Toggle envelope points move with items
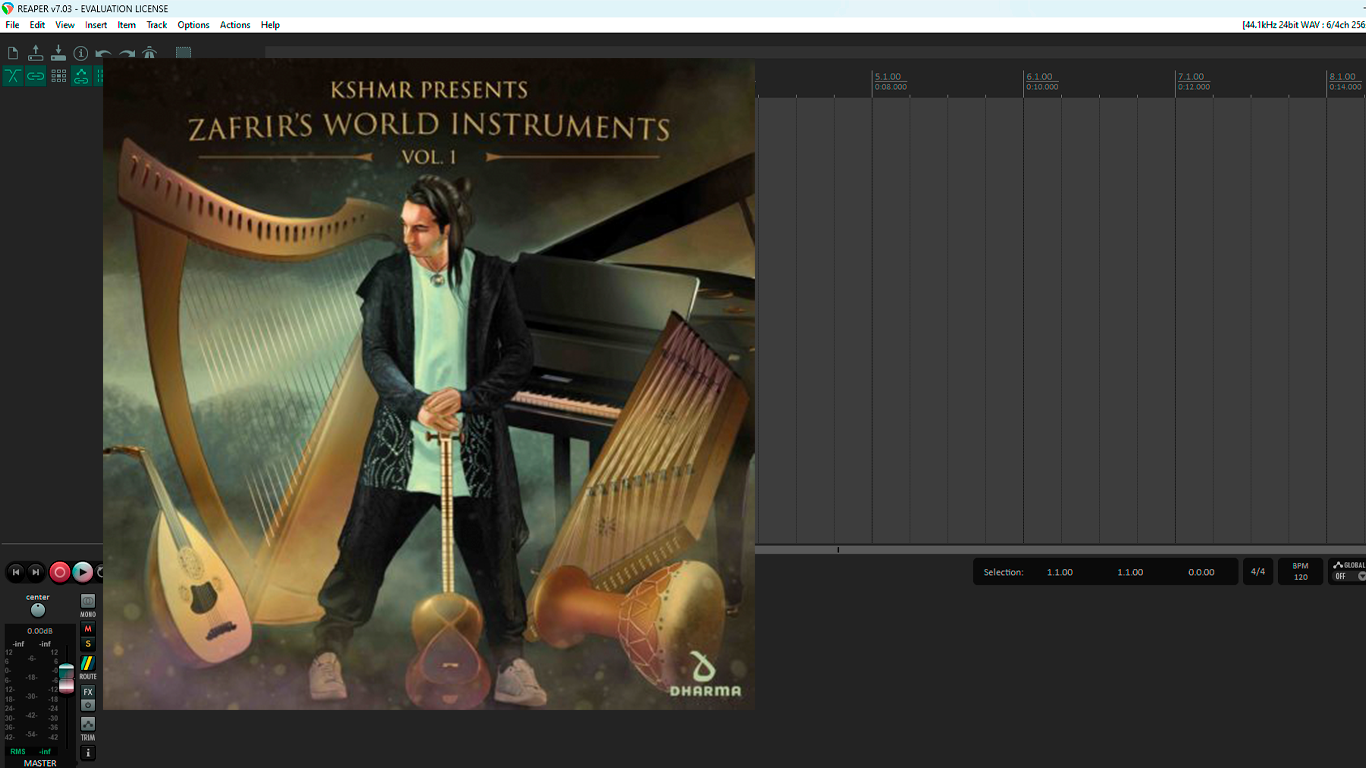 pyautogui.click(x=81, y=76)
